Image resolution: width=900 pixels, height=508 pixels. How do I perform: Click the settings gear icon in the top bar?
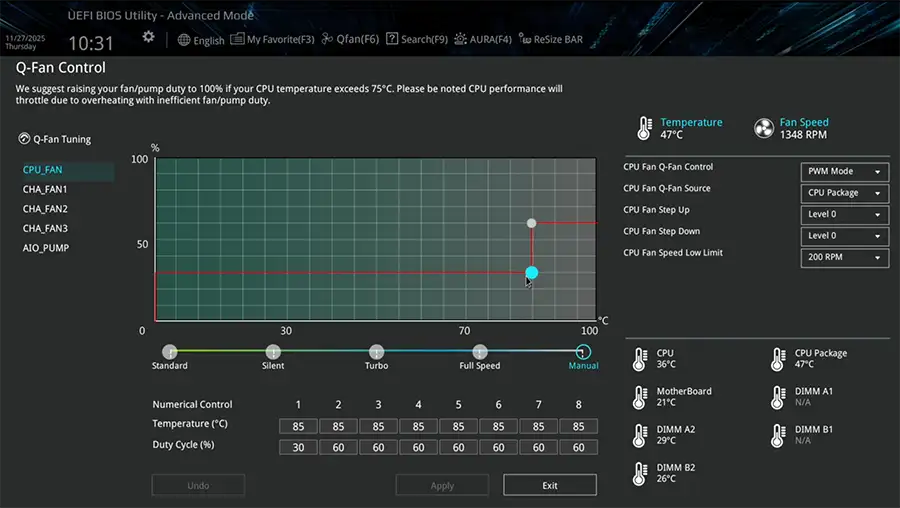pyautogui.click(x=148, y=37)
